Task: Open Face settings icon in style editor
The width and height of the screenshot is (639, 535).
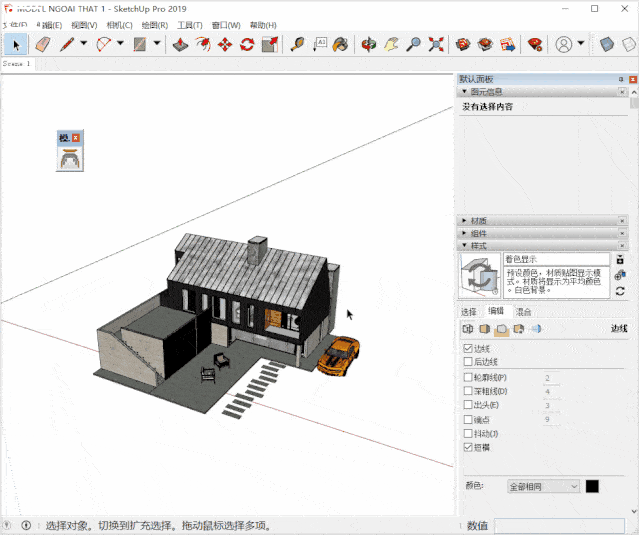Action: (485, 329)
